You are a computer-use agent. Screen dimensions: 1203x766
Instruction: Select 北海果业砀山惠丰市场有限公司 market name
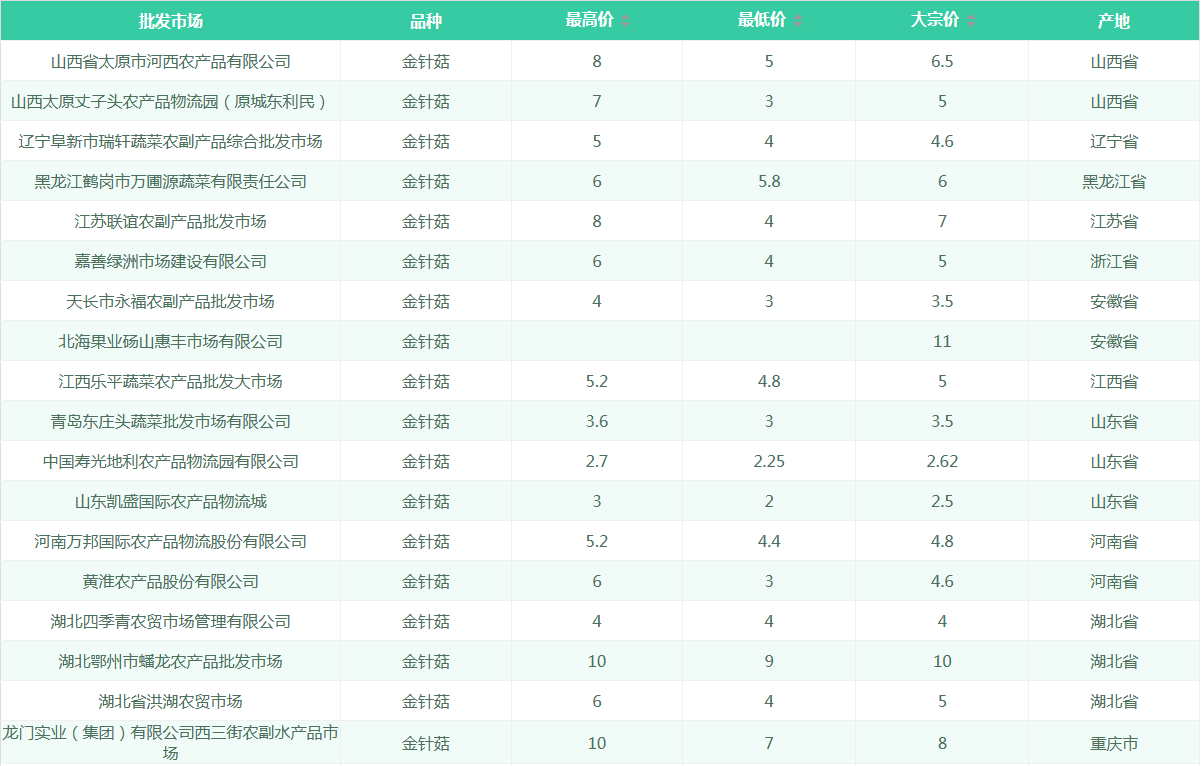(171, 341)
